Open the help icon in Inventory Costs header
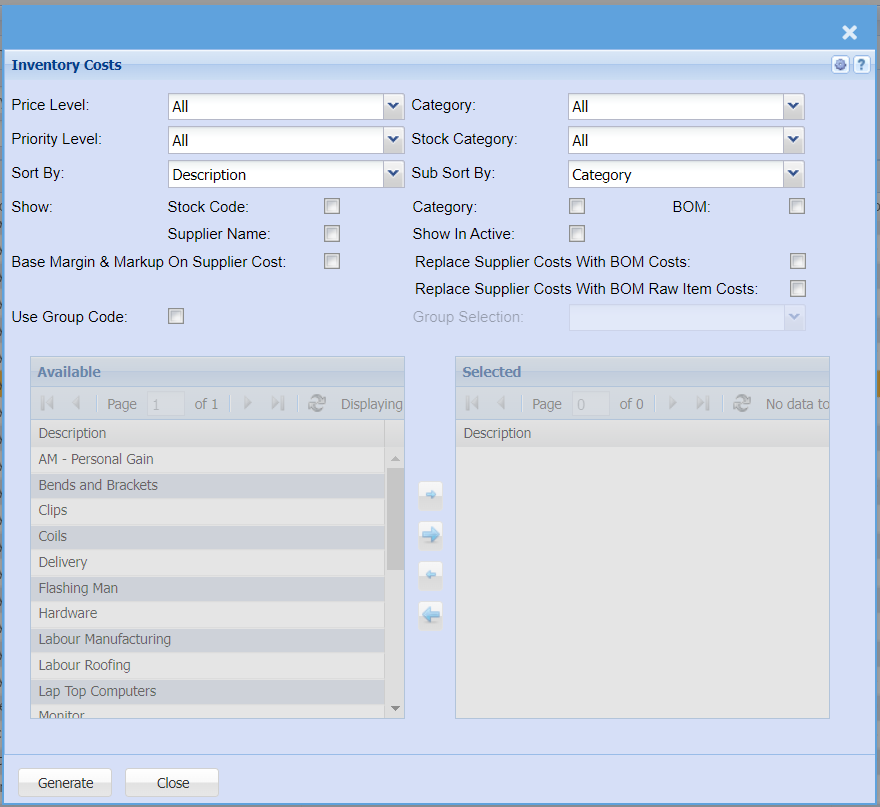 click(x=861, y=65)
